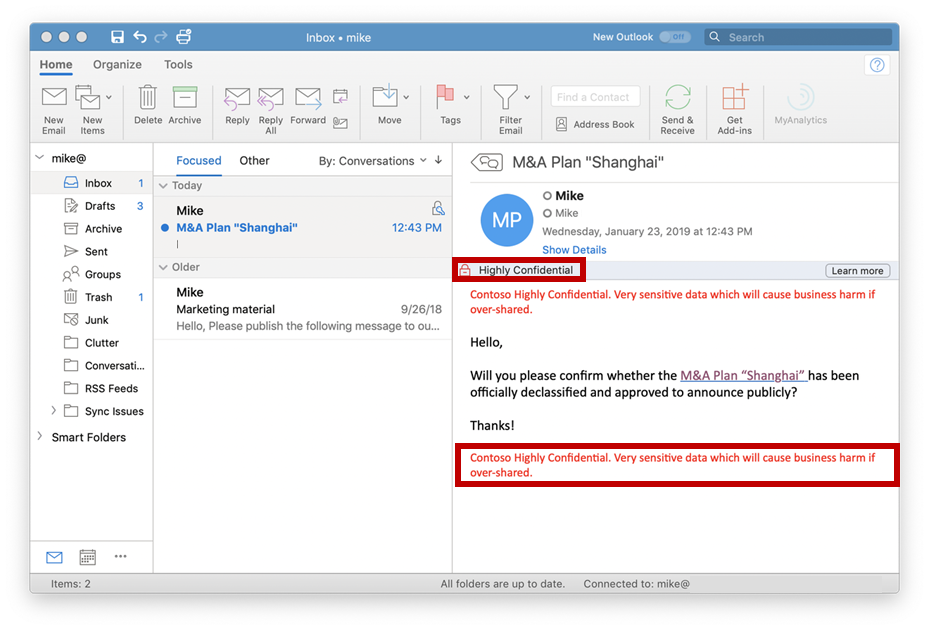Image resolution: width=929 pixels, height=630 pixels.
Task: Open the Filter Email dropdown arrow
Action: click(x=527, y=97)
